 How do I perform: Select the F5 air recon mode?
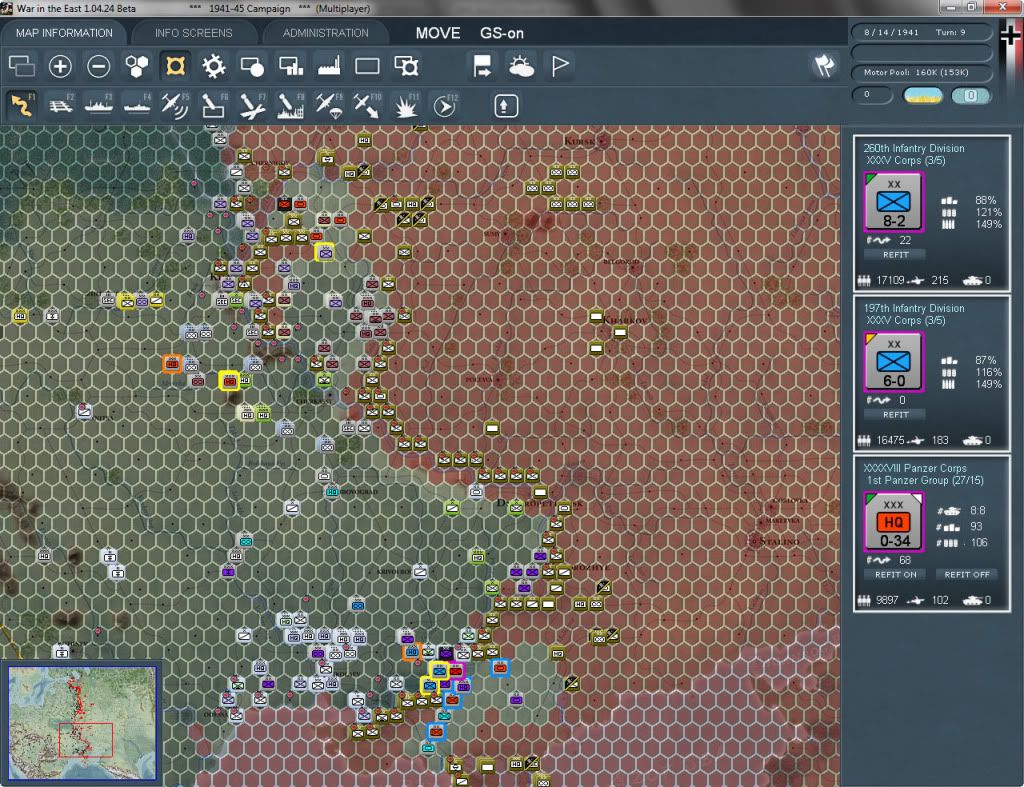[175, 105]
